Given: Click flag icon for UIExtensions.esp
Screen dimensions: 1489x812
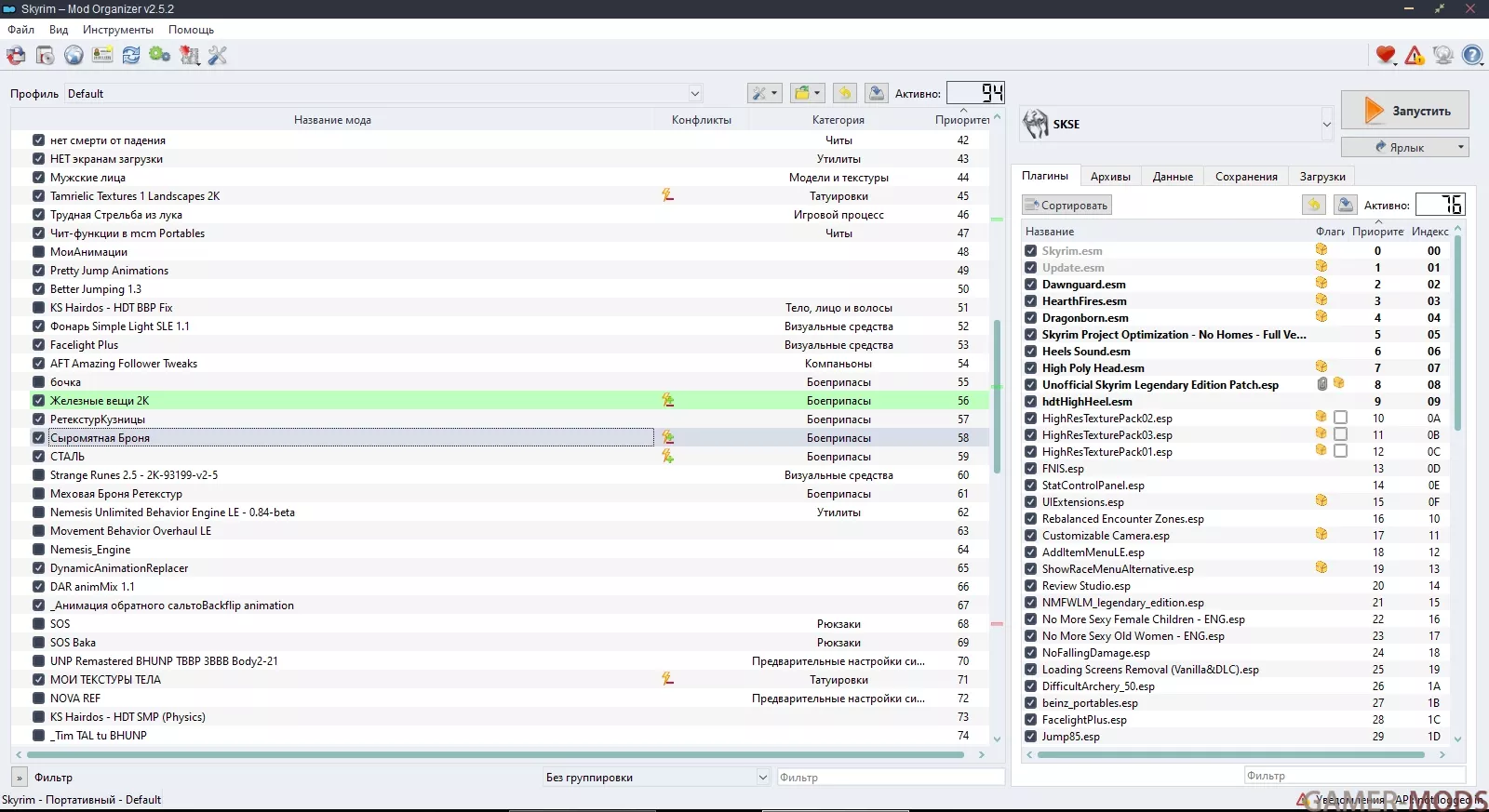Looking at the screenshot, I should click(x=1321, y=500).
